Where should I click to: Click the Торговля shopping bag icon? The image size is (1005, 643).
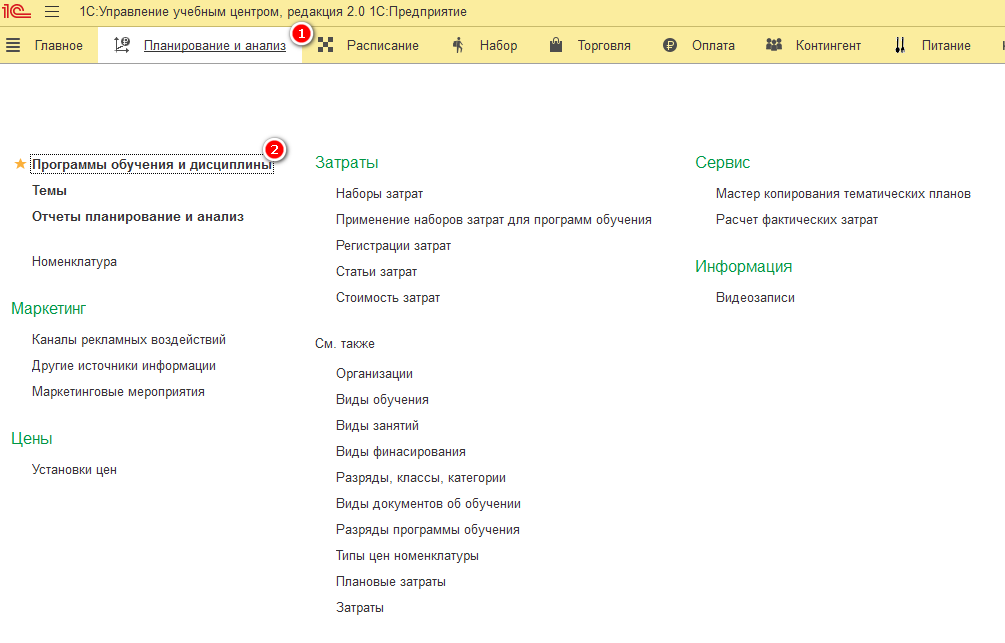(556, 45)
